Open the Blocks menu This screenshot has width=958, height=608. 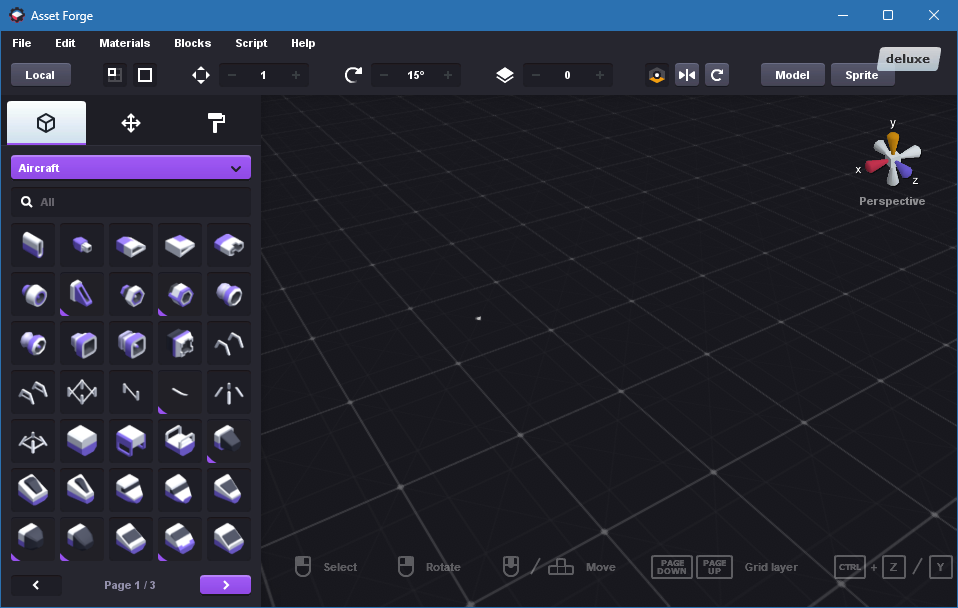coord(192,43)
